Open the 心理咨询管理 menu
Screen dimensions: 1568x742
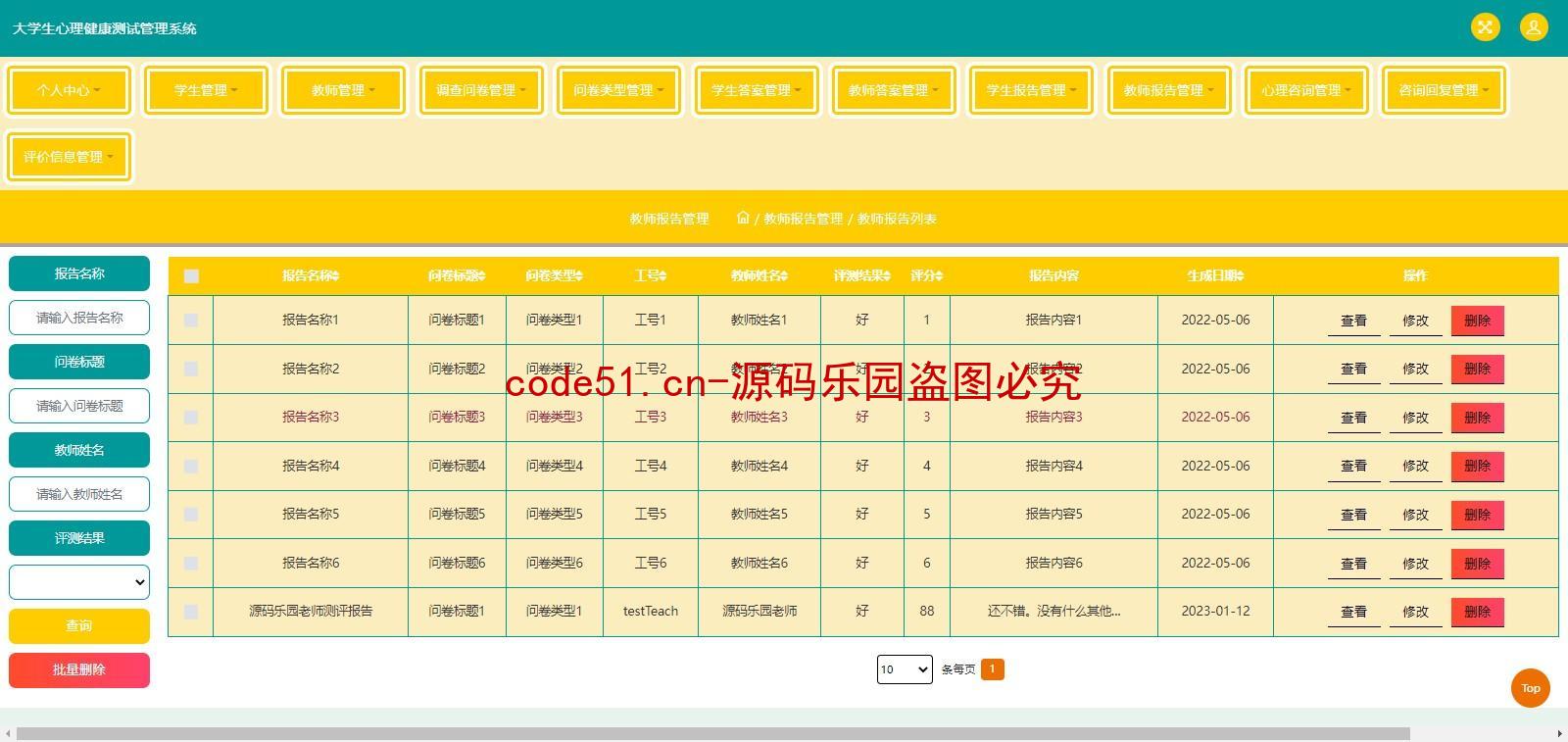click(x=1306, y=90)
